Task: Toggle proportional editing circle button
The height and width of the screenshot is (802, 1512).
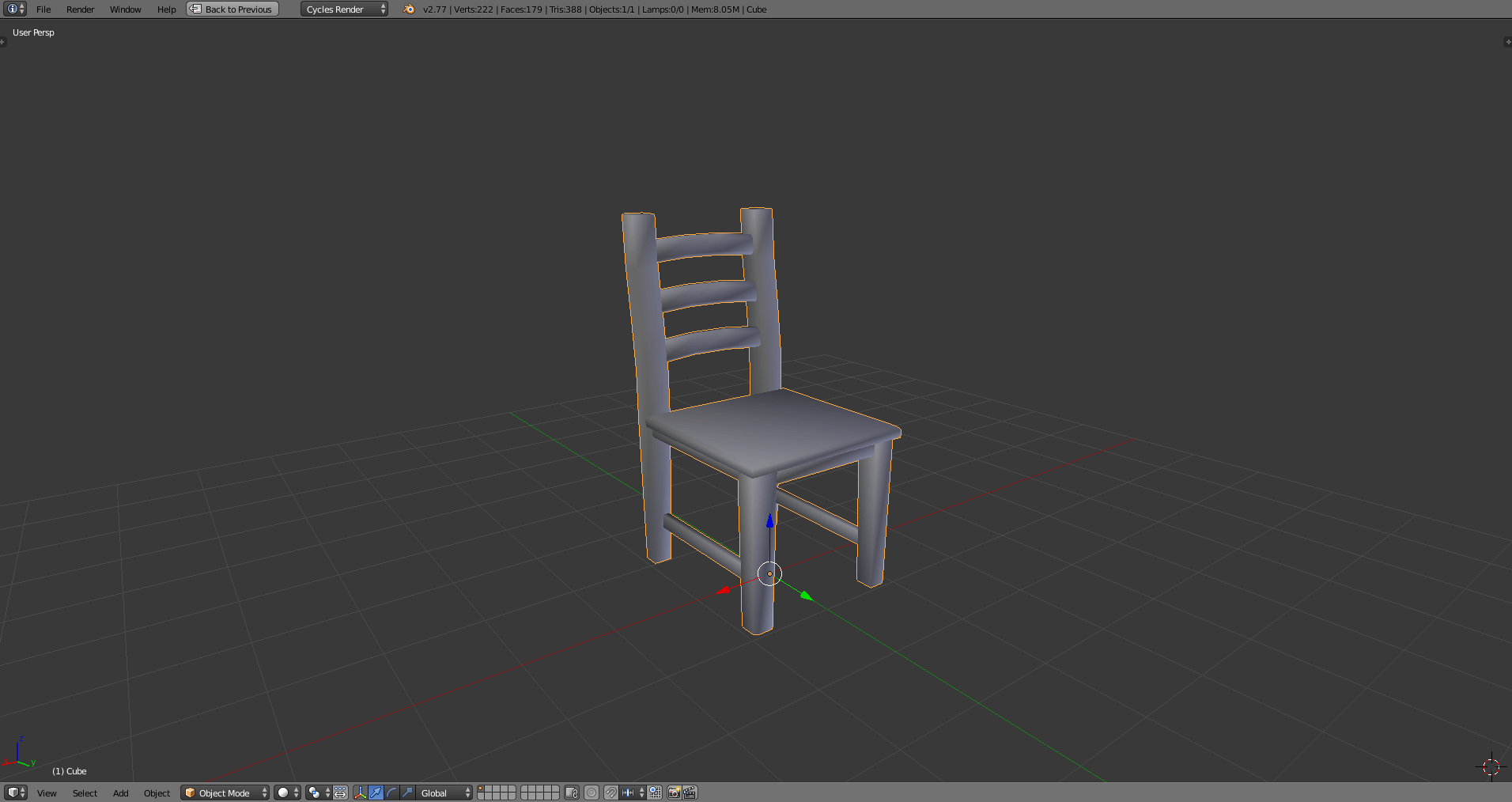Action: (x=592, y=793)
